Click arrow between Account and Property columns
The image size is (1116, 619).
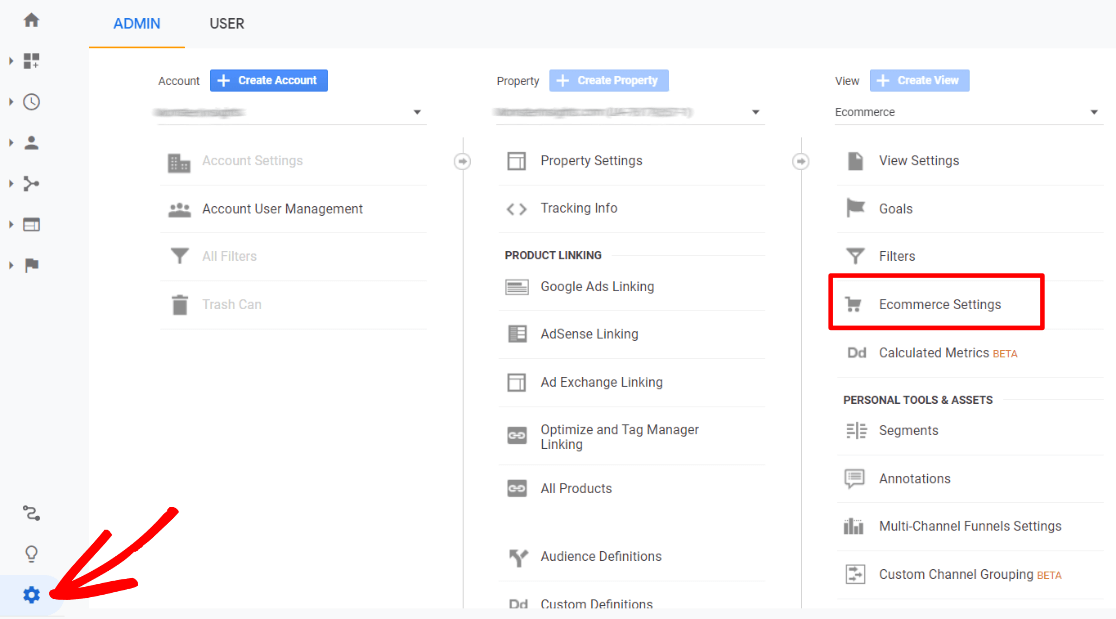click(463, 162)
